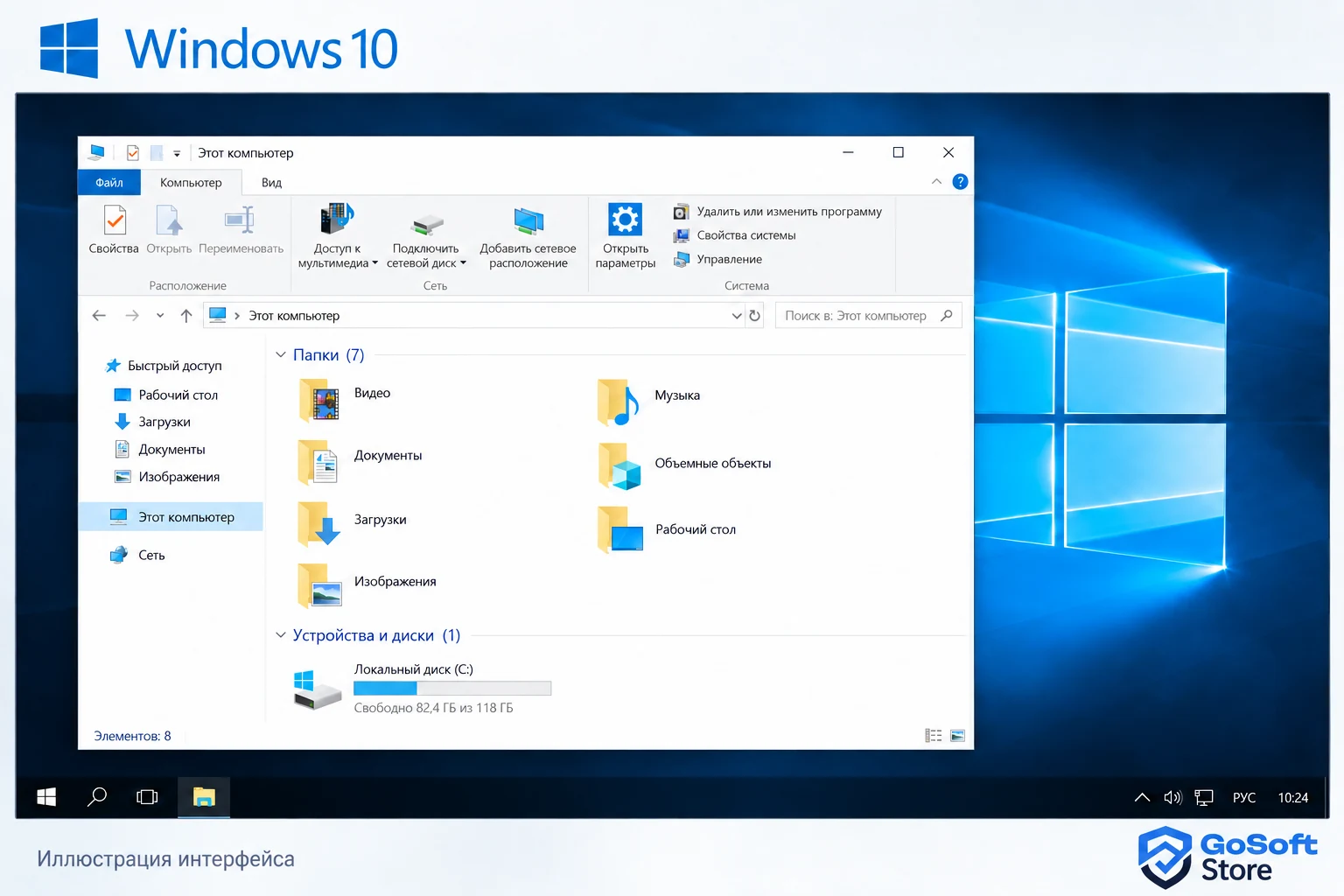Click Подключить сетевой диск drive icon
Viewport: 1344px width, 896px height.
(427, 224)
